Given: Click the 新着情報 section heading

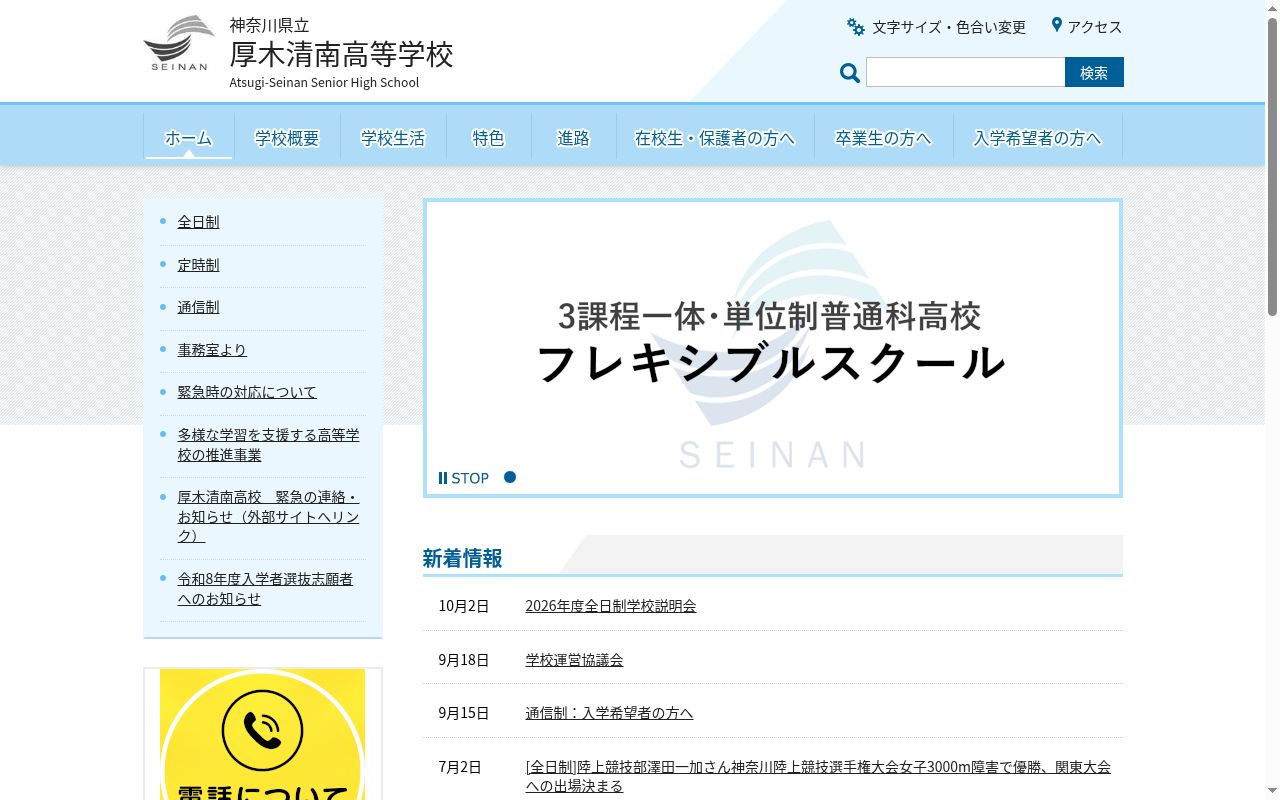Looking at the screenshot, I should (x=462, y=558).
